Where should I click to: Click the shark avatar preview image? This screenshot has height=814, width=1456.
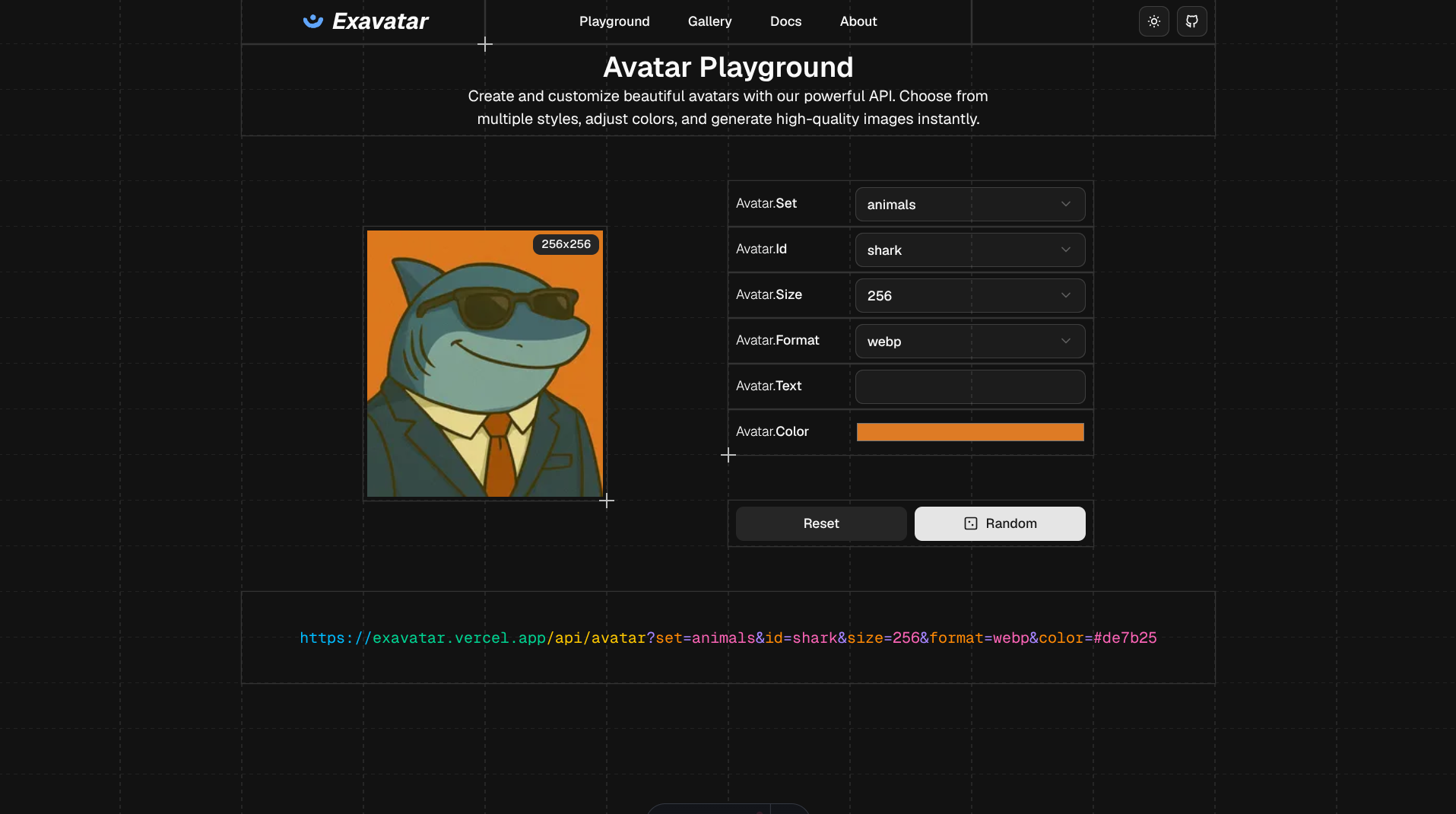(x=484, y=364)
